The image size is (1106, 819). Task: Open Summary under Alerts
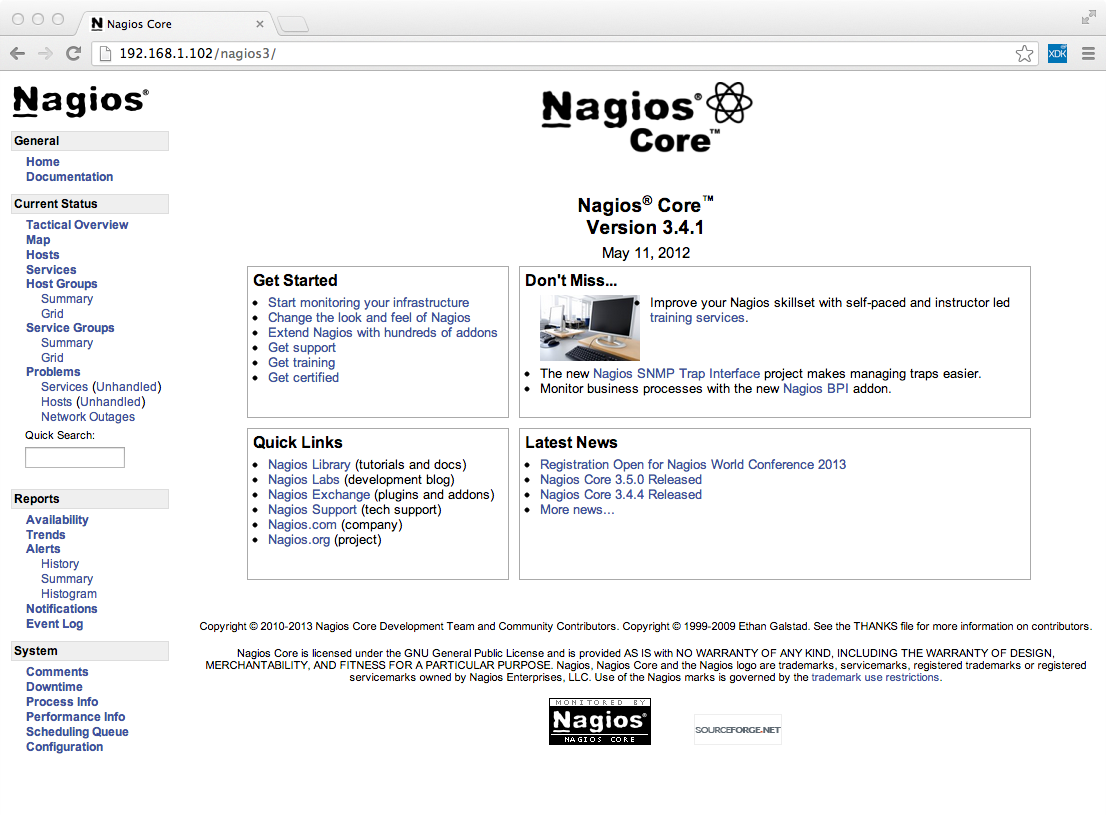click(x=67, y=578)
